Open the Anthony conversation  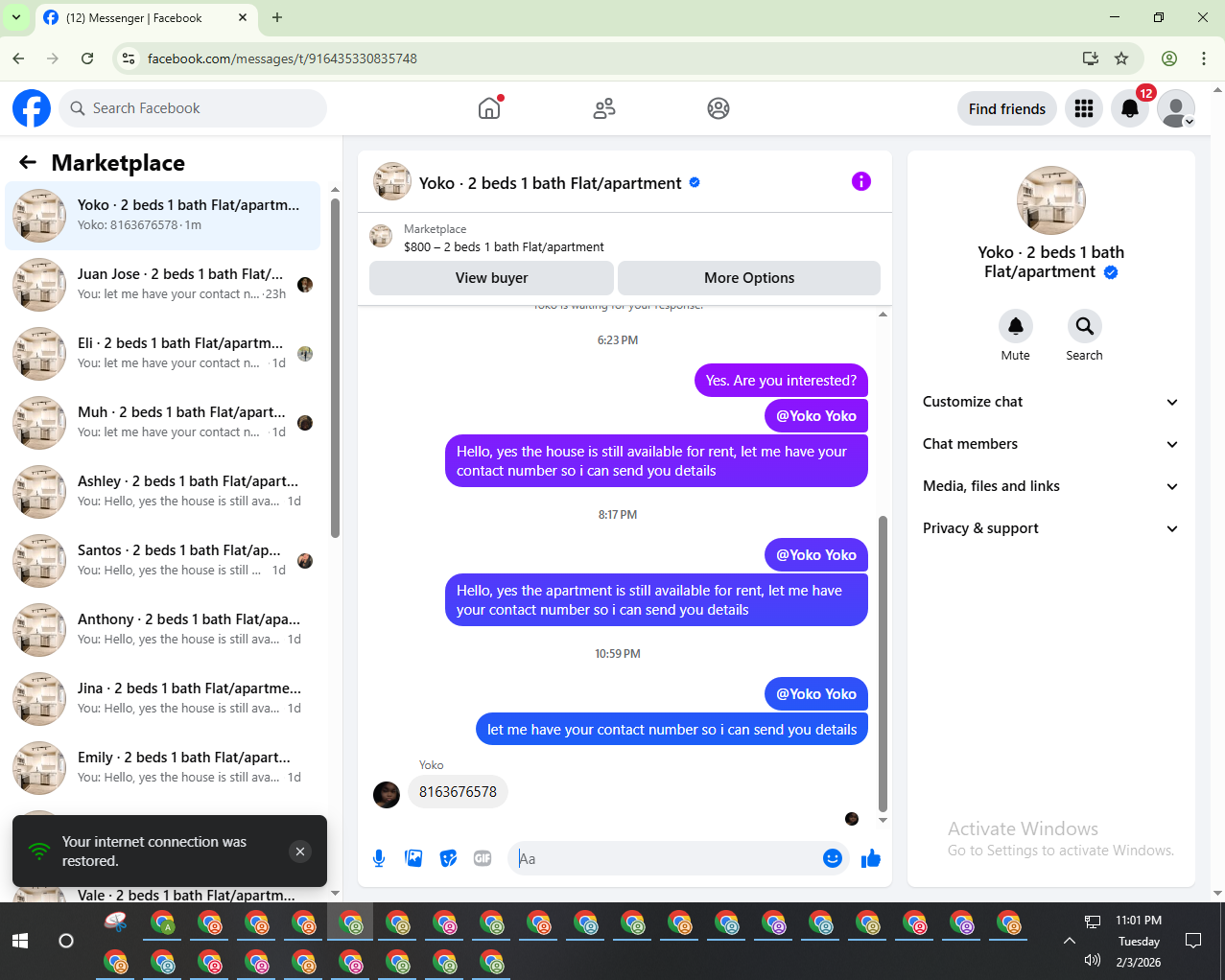pyautogui.click(x=163, y=629)
